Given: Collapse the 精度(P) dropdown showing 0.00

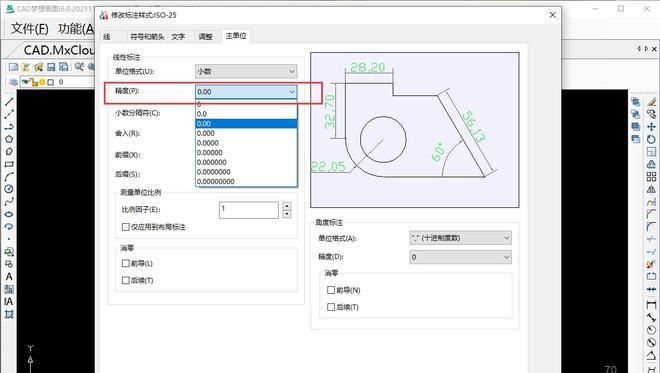Looking at the screenshot, I should pyautogui.click(x=246, y=91).
